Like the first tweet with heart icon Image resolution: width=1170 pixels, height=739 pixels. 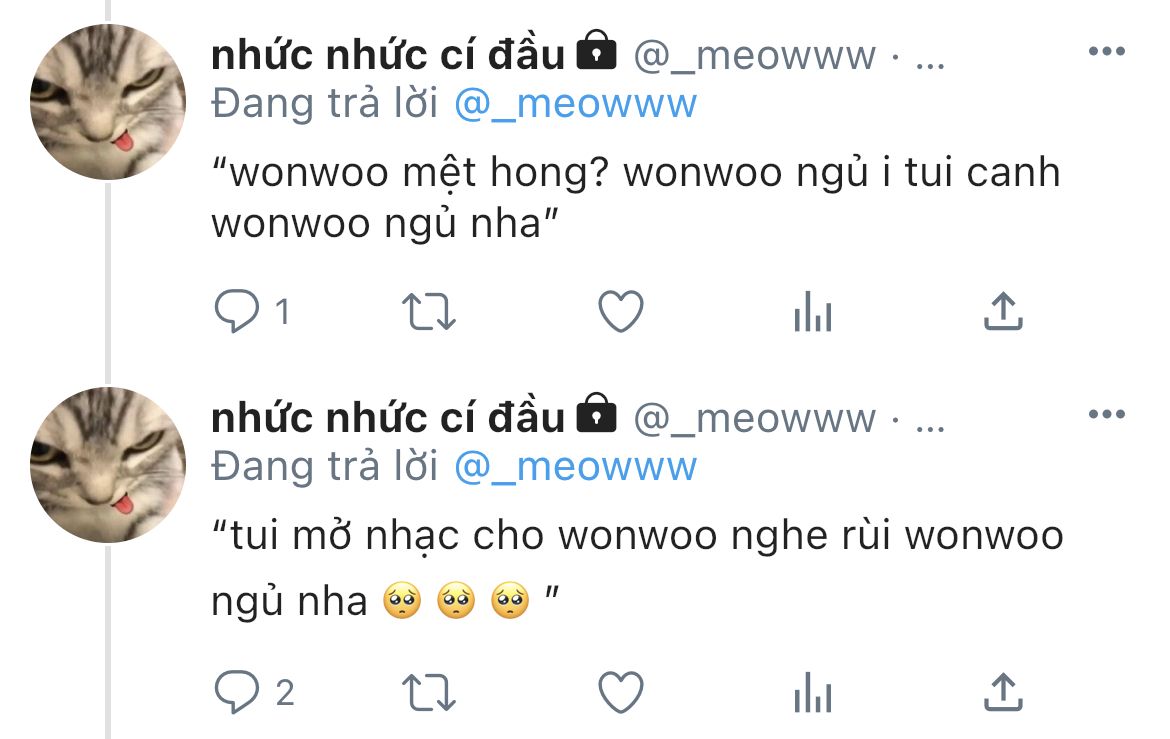[621, 311]
